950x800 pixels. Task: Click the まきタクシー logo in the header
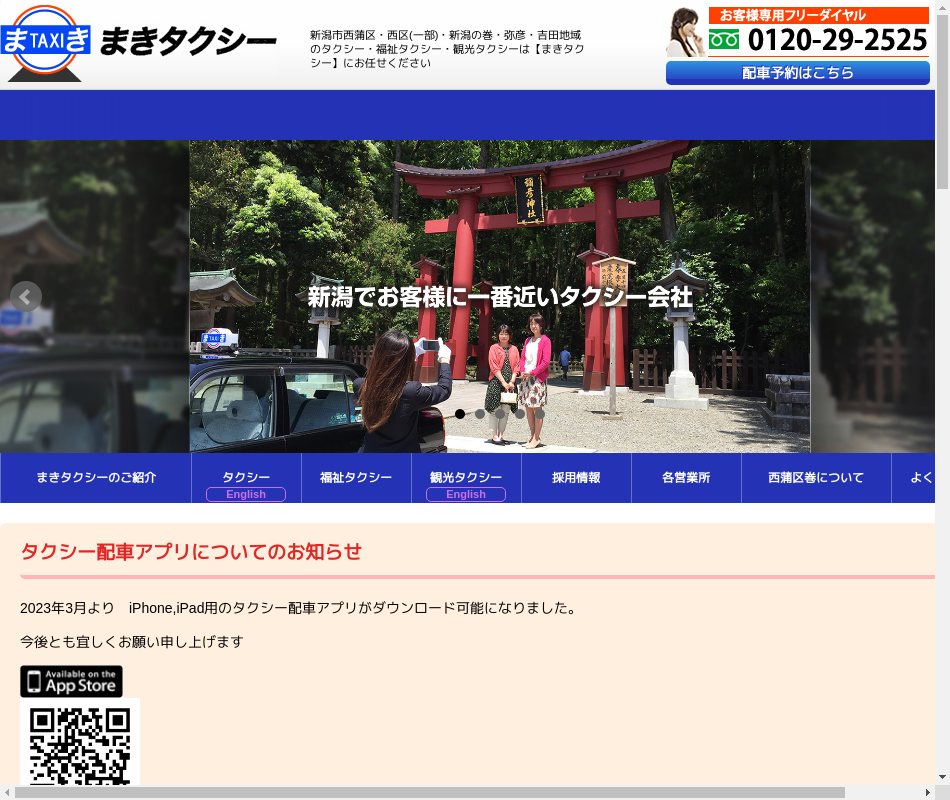140,43
